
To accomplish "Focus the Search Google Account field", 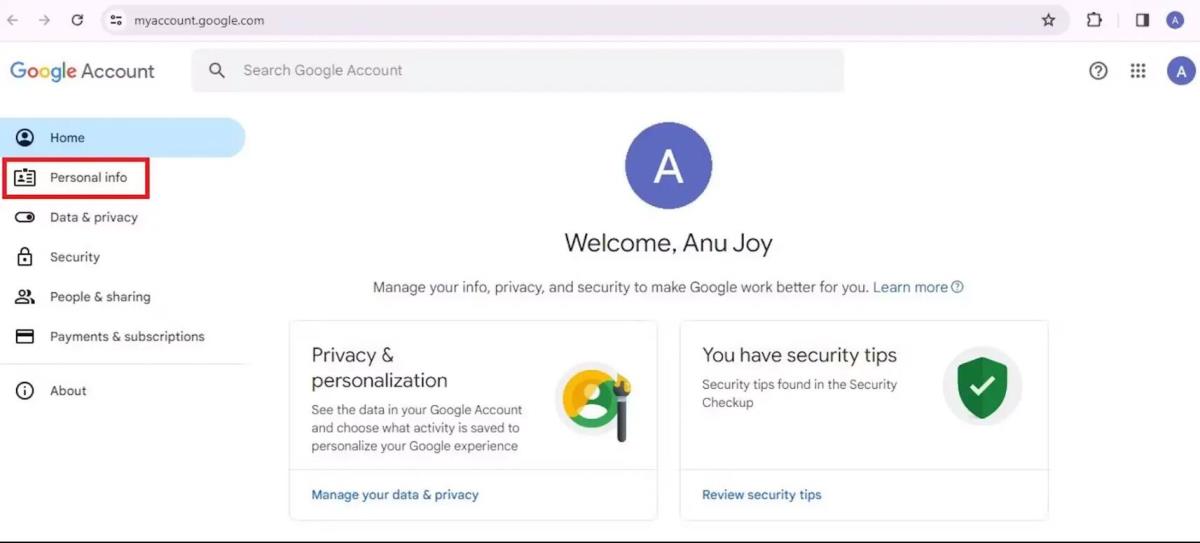I will click(518, 71).
